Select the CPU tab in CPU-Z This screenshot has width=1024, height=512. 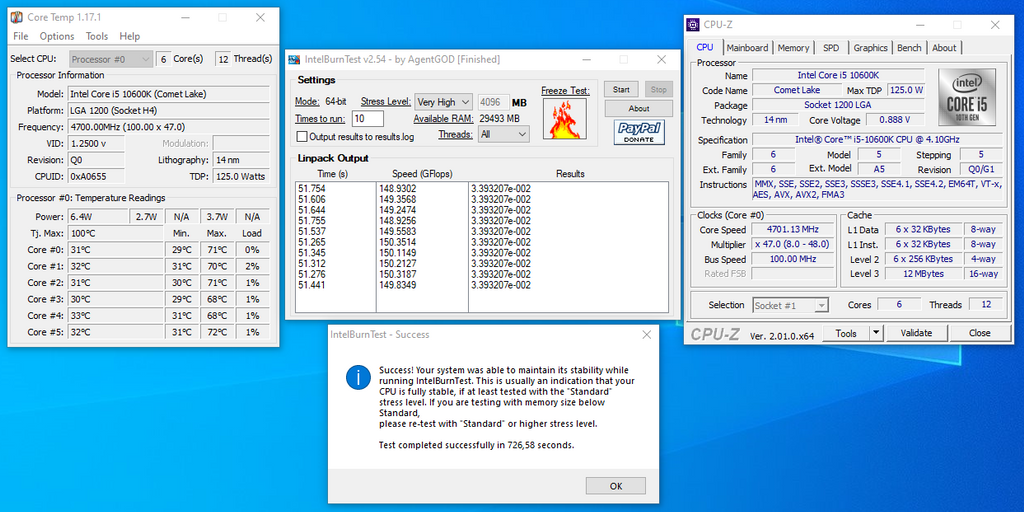[x=705, y=47]
